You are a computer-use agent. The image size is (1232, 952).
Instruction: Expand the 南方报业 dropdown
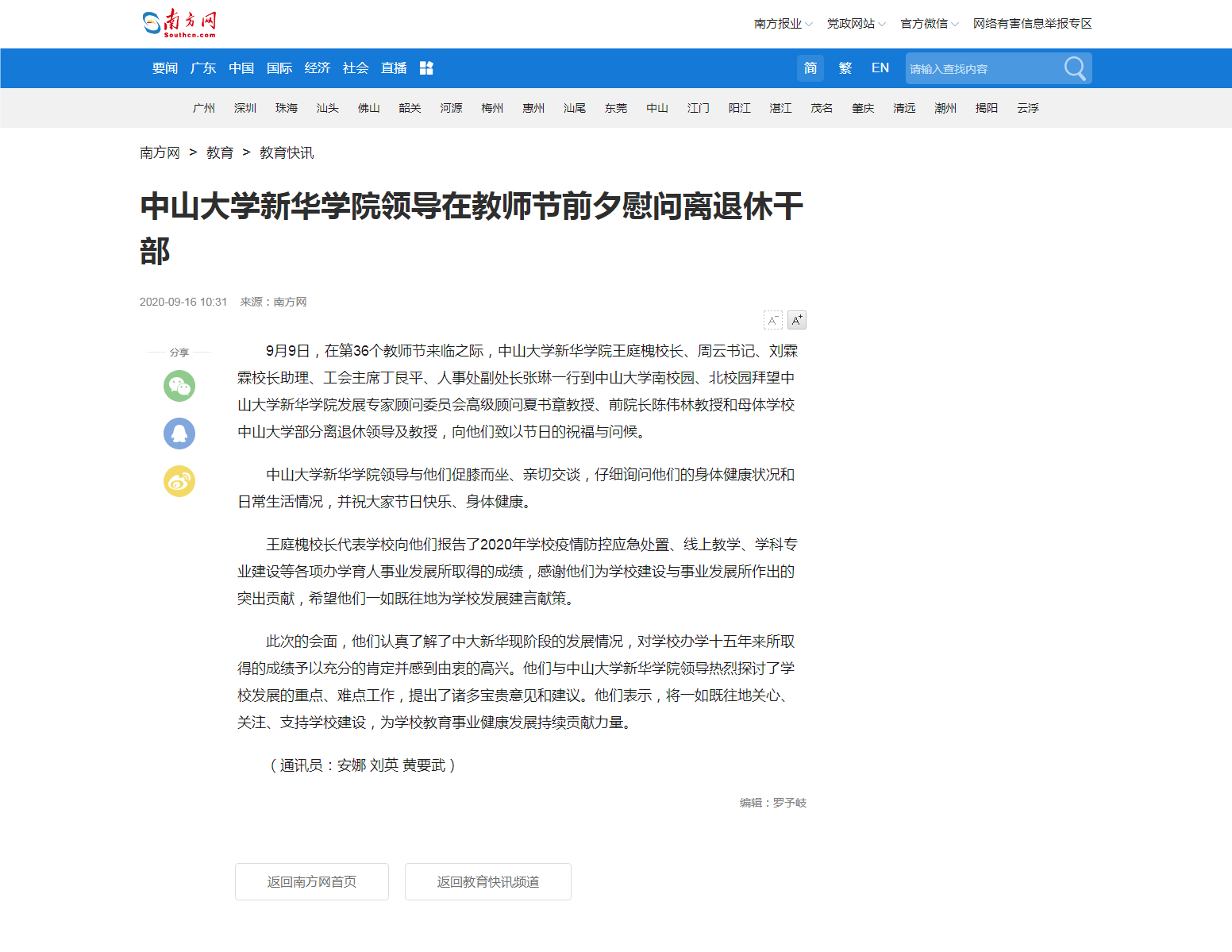pos(783,24)
